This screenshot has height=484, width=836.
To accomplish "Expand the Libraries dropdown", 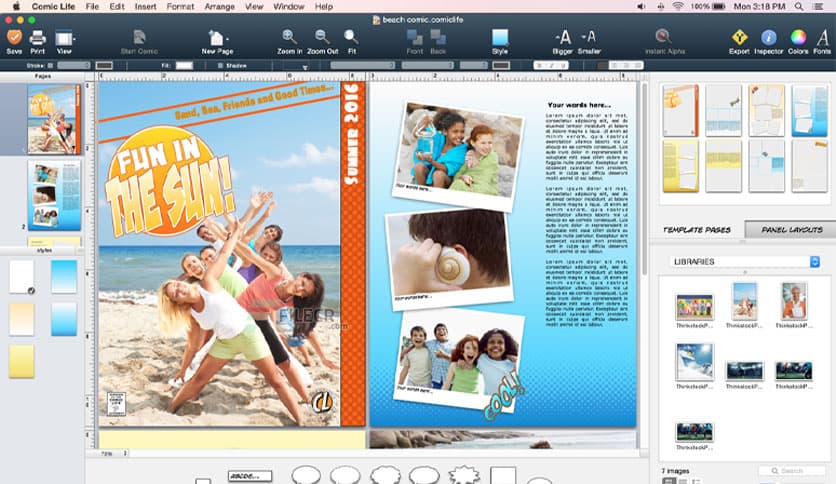I will pos(744,261).
